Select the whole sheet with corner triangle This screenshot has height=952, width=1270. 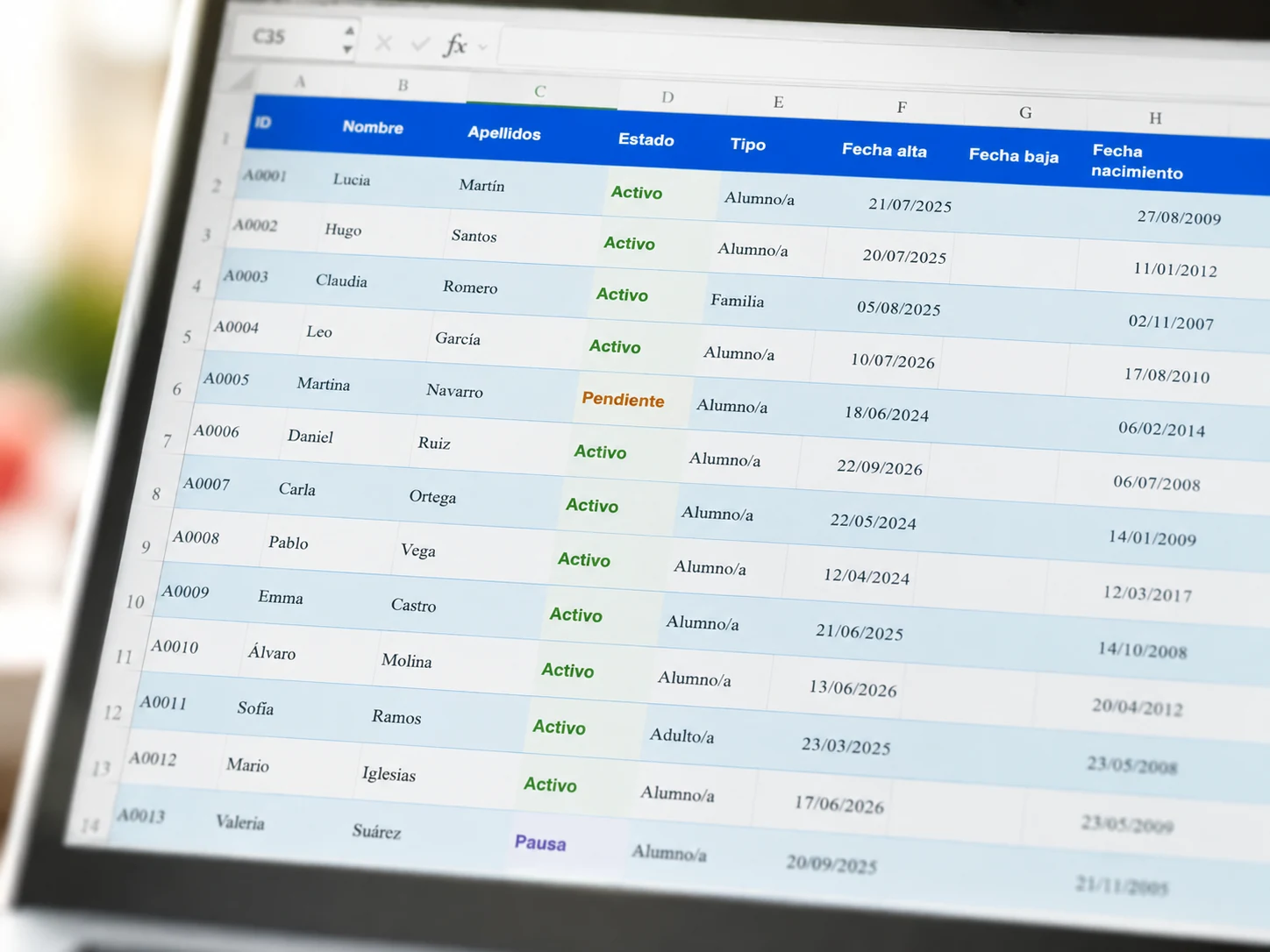[241, 81]
